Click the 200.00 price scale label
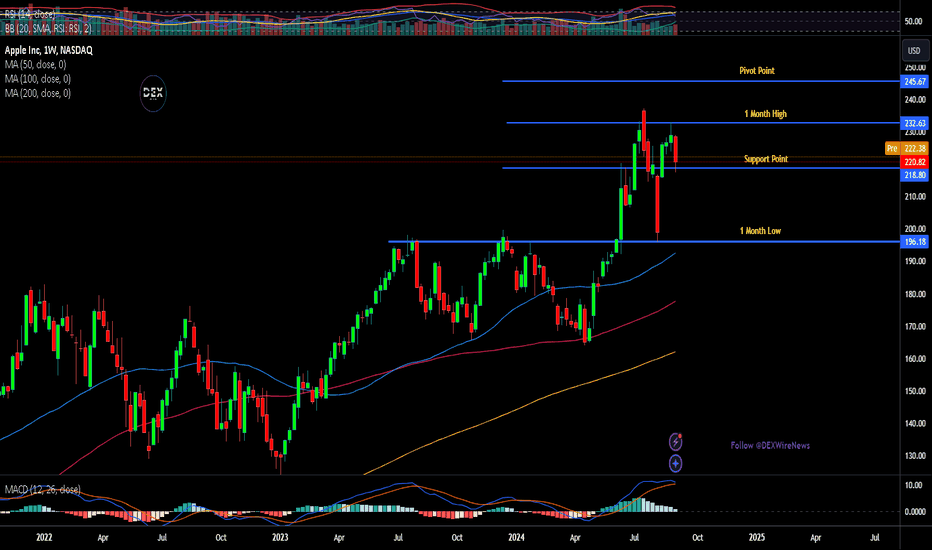Image resolution: width=932 pixels, height=550 pixels. pos(915,228)
